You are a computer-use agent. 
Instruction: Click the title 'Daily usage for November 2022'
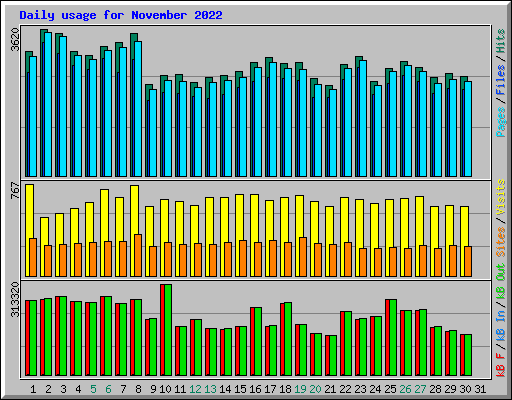click(x=121, y=15)
